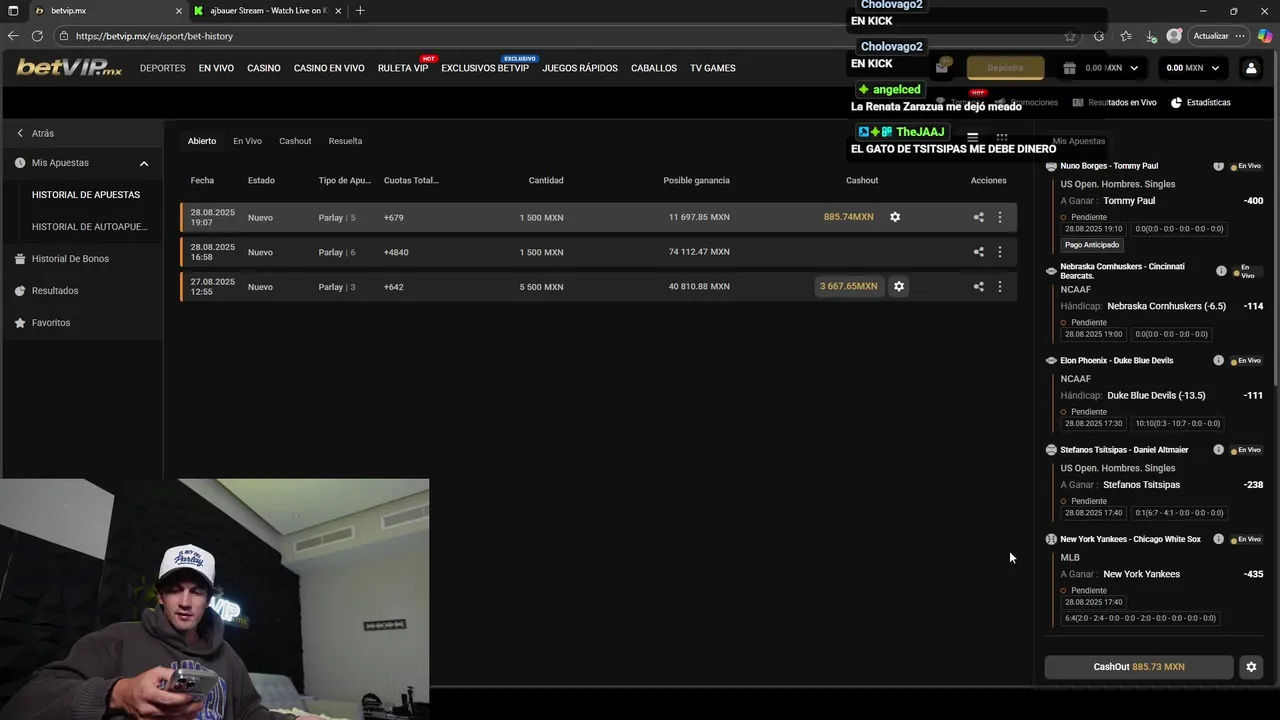Open cashout settings gear beside 885.74MXN
This screenshot has height=720, width=1280.
[x=895, y=217]
